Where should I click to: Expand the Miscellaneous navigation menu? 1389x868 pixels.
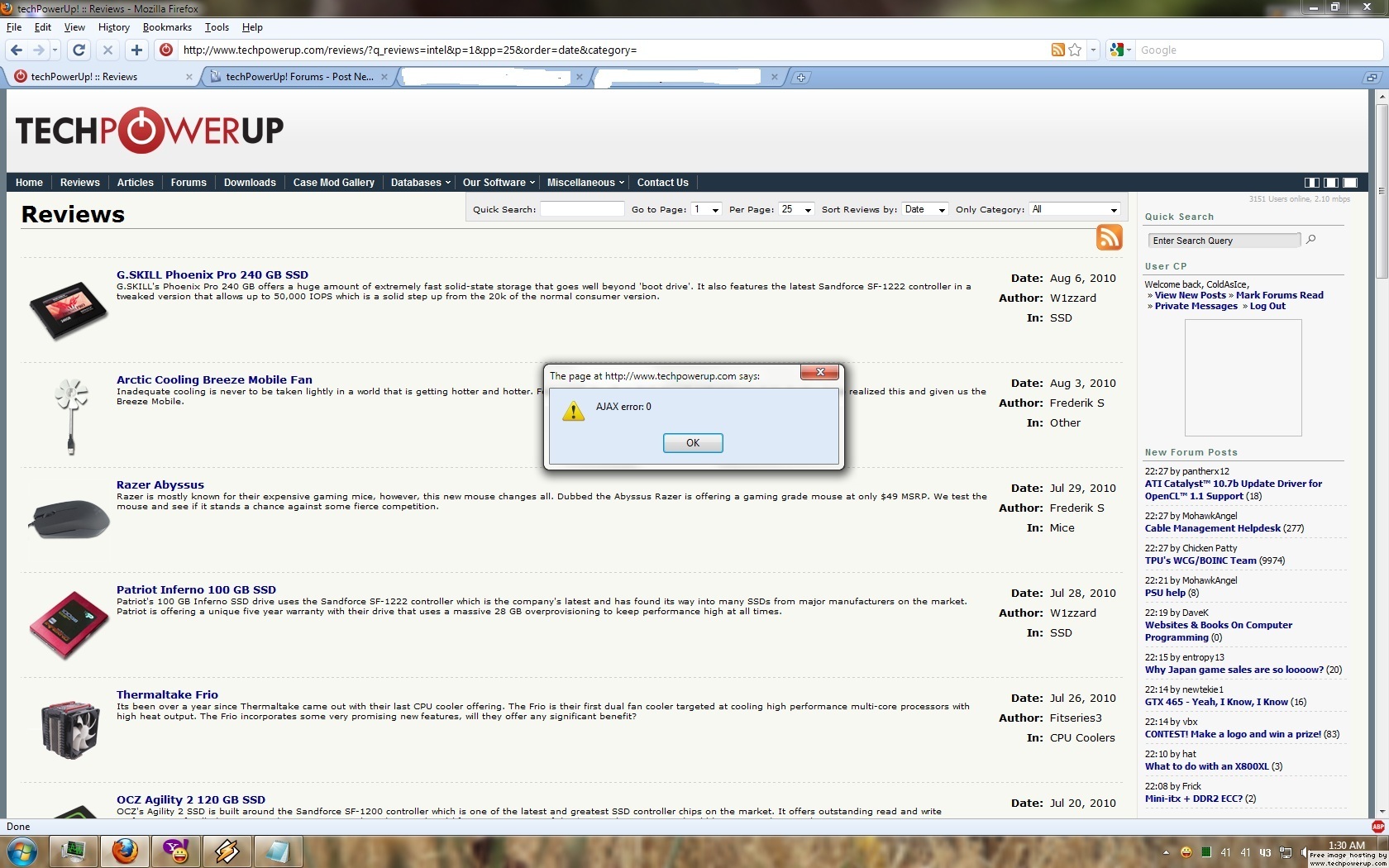click(585, 183)
